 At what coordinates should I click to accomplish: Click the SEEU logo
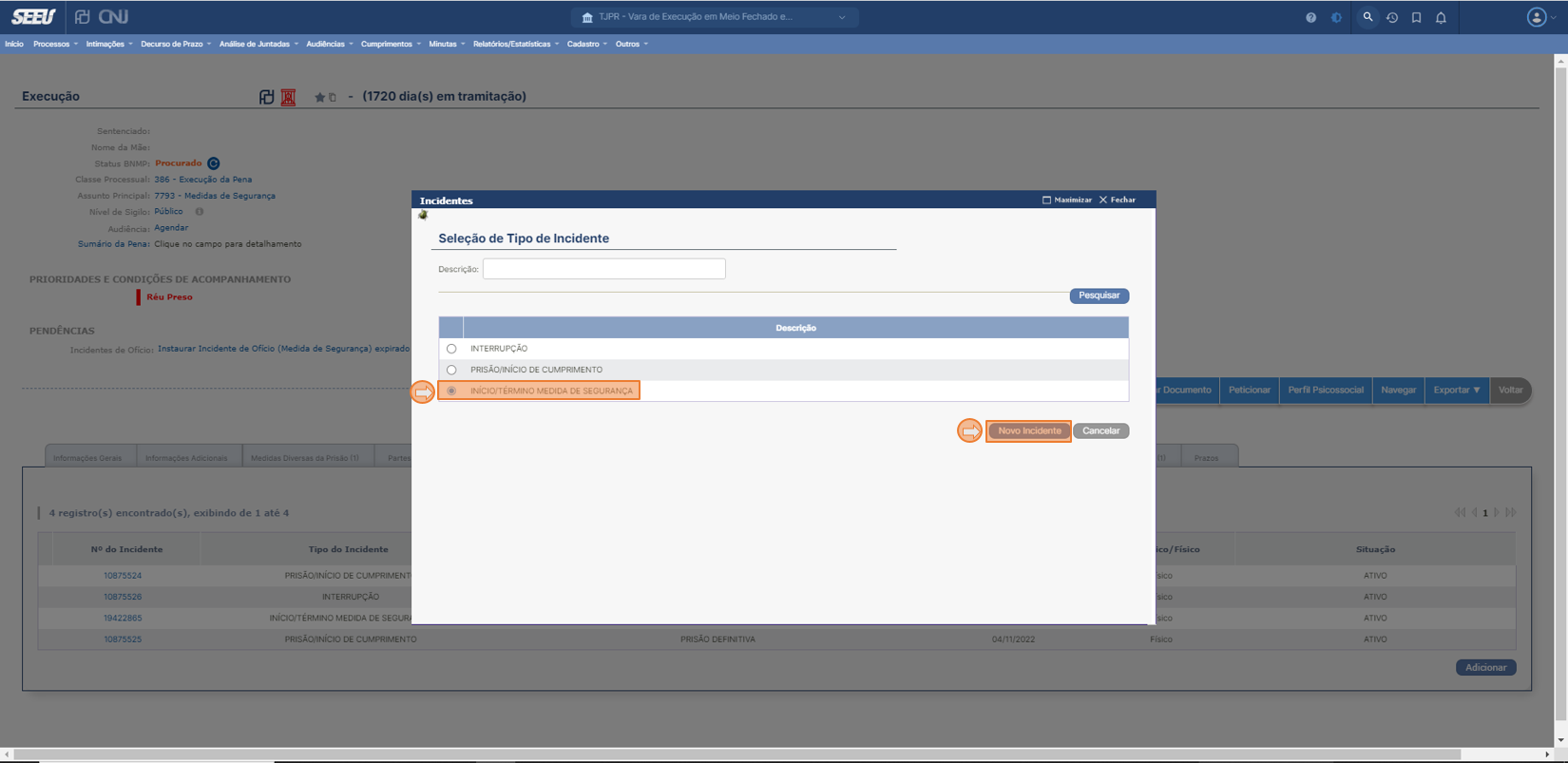click(x=33, y=17)
